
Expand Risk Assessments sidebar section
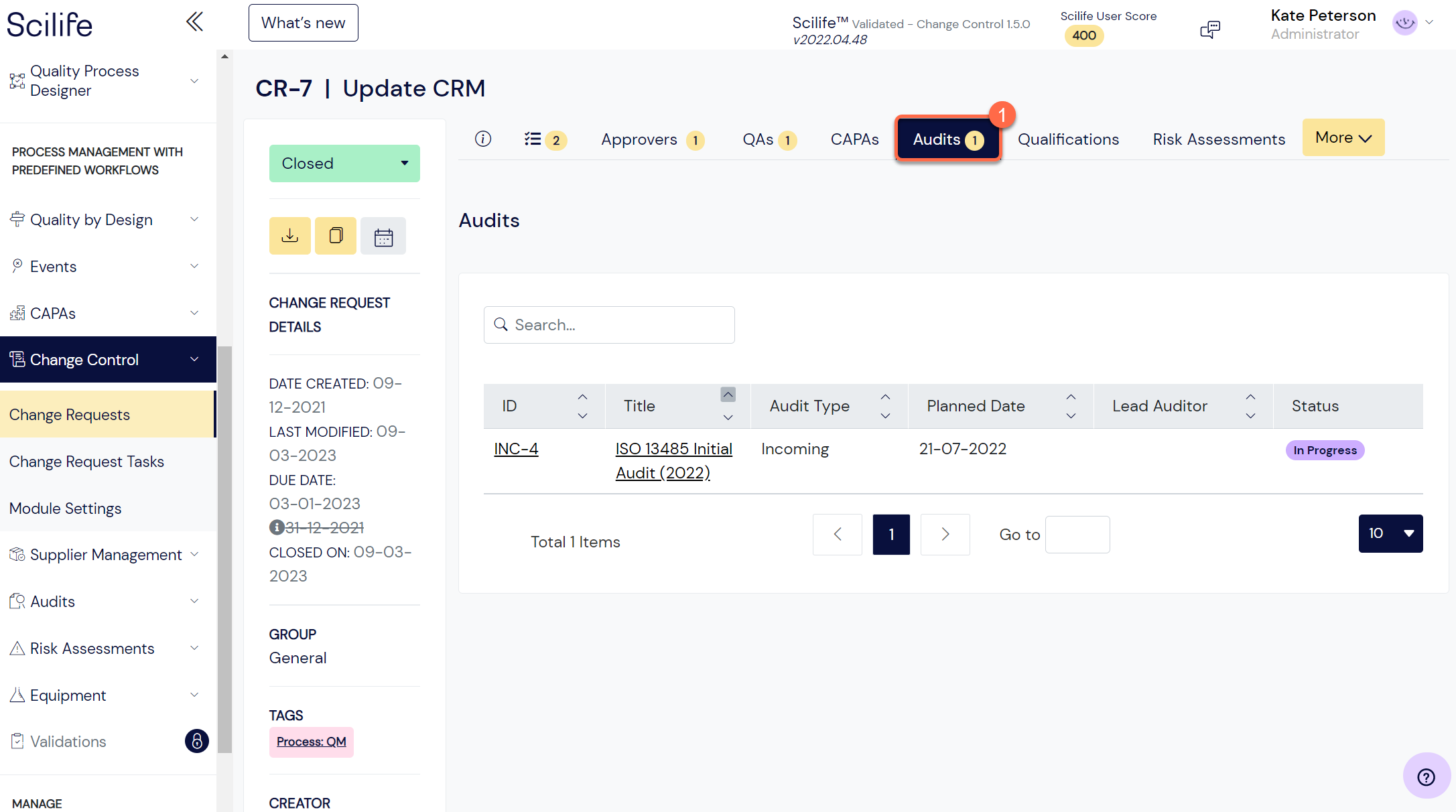point(194,648)
